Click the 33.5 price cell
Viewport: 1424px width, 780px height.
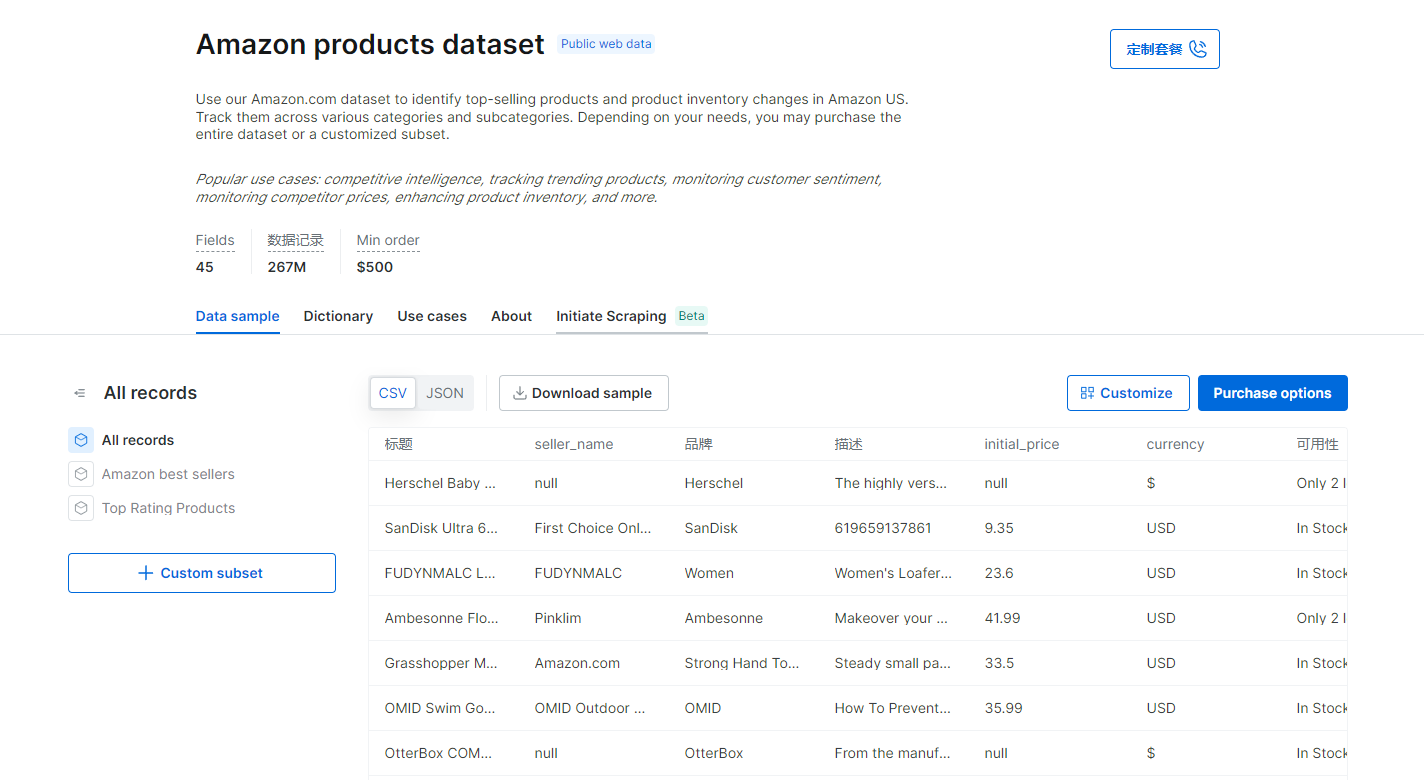tap(1000, 663)
